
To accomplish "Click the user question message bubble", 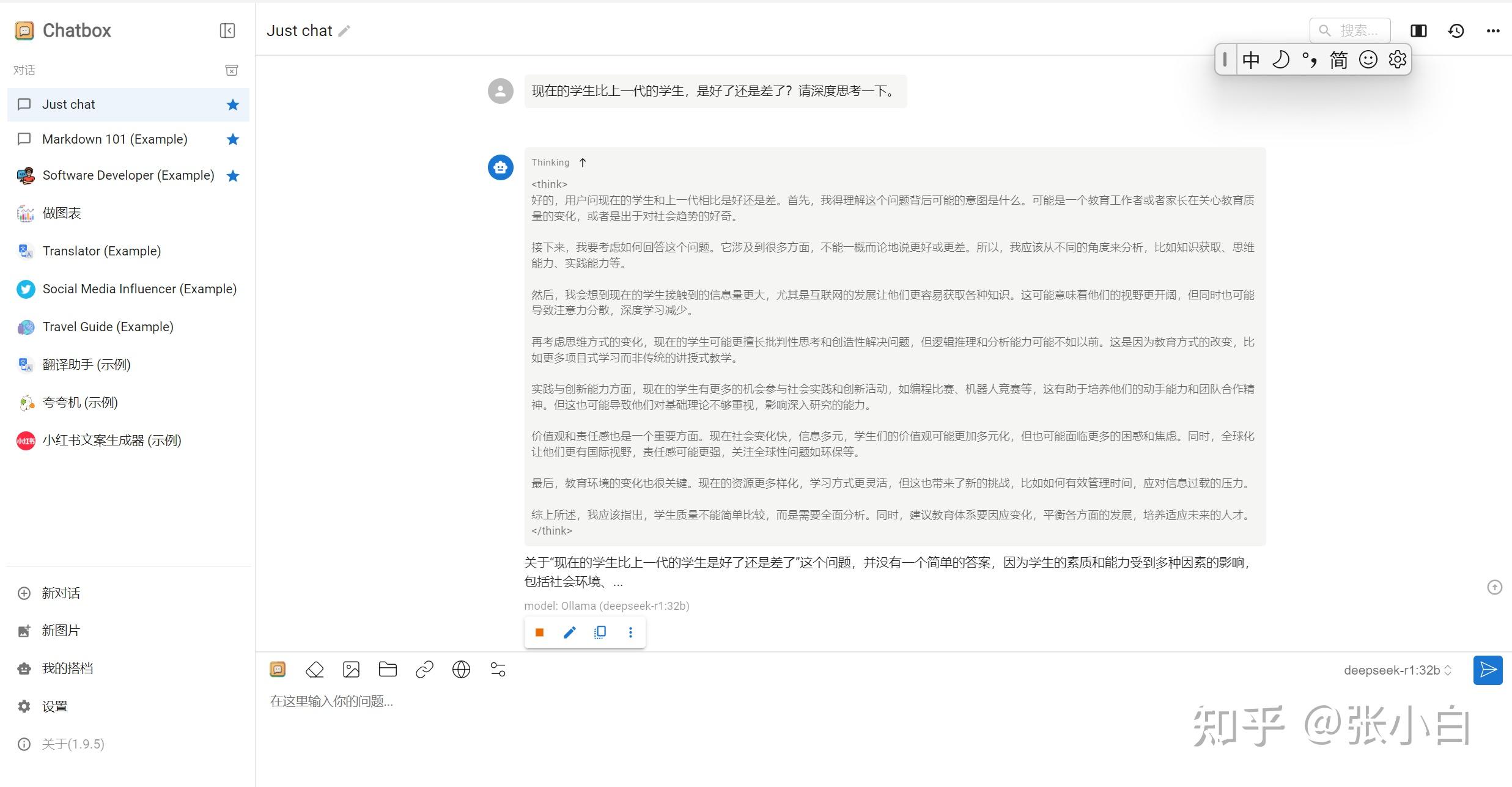I will (715, 92).
